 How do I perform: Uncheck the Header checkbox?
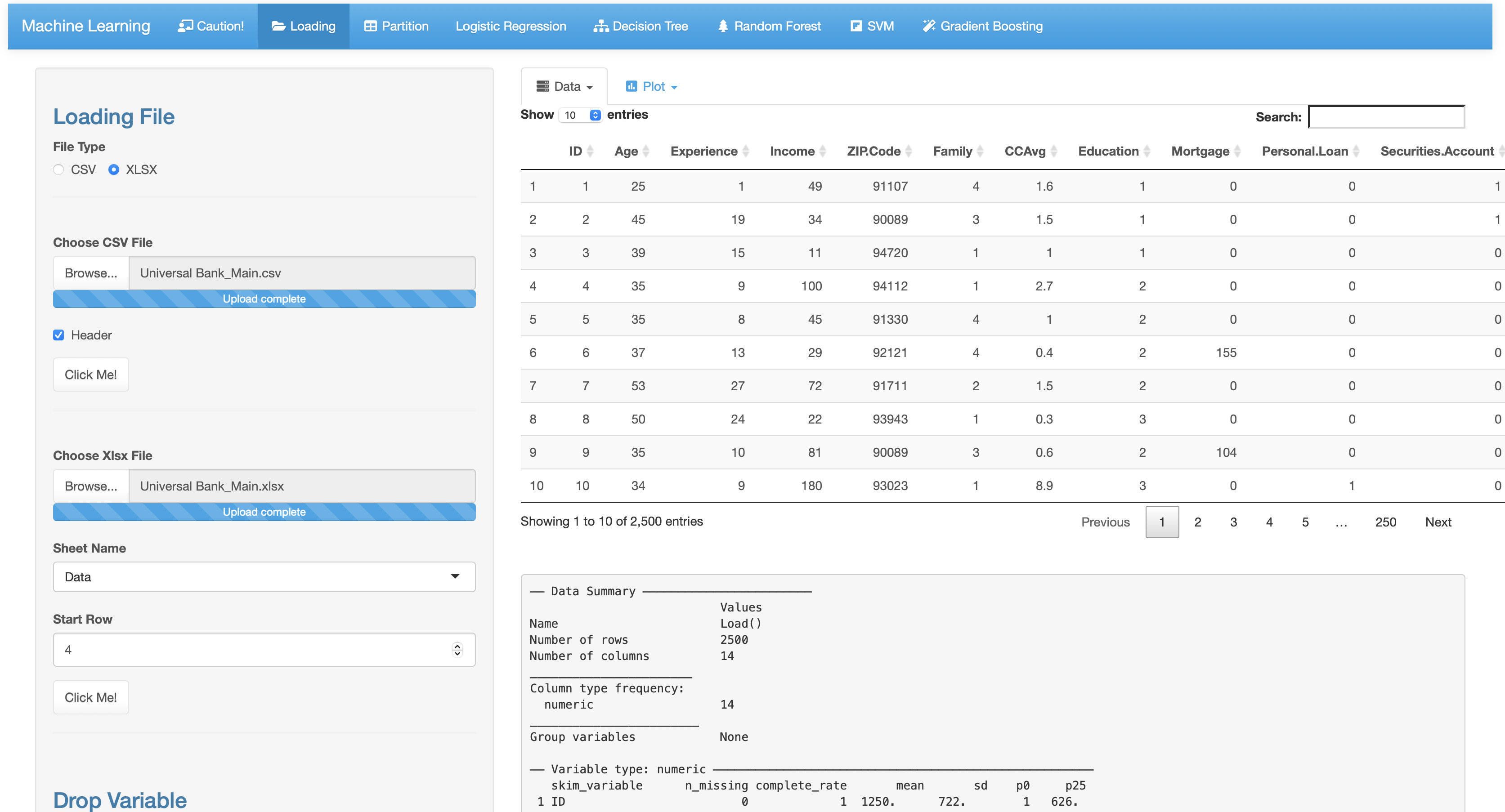coord(58,335)
